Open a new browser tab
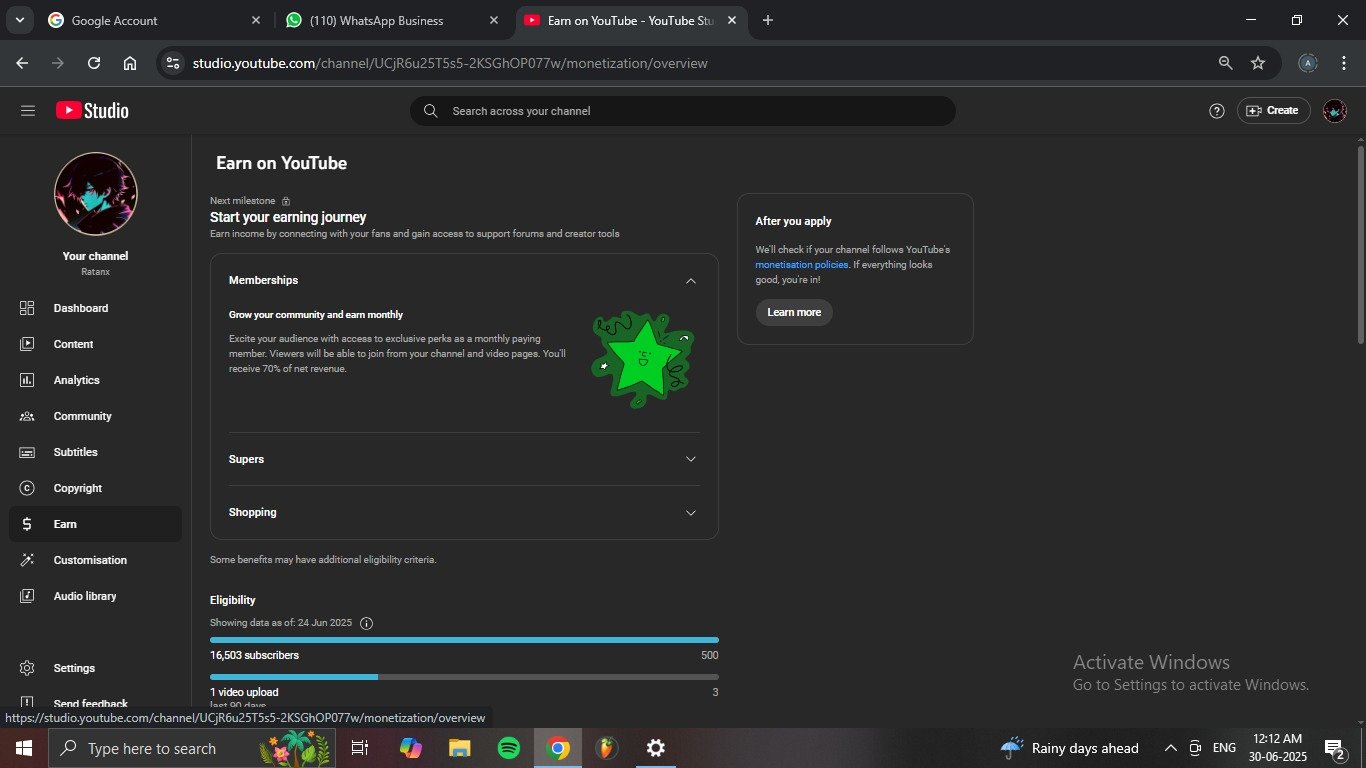Viewport: 1366px width, 768px height. [768, 20]
